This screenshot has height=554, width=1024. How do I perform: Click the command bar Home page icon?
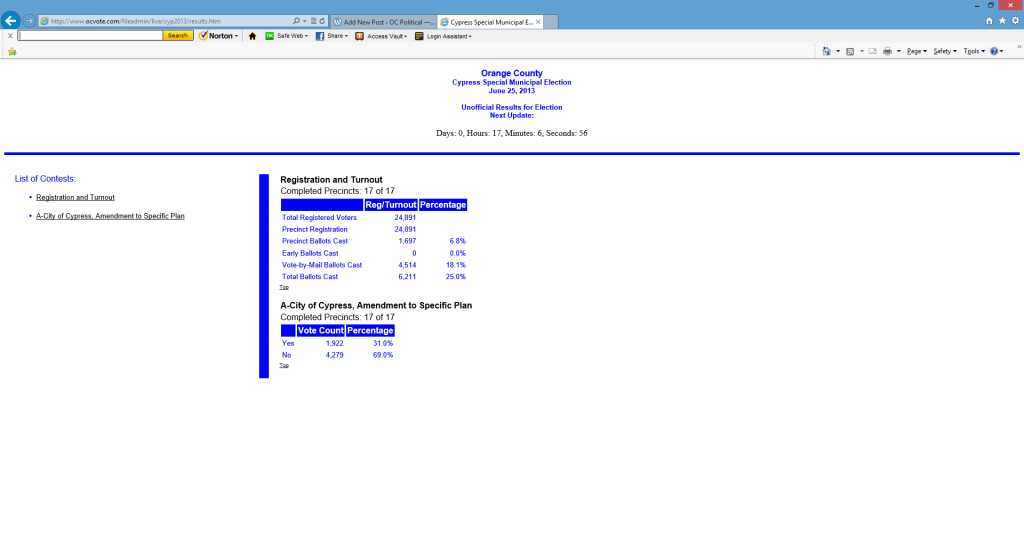click(x=827, y=51)
